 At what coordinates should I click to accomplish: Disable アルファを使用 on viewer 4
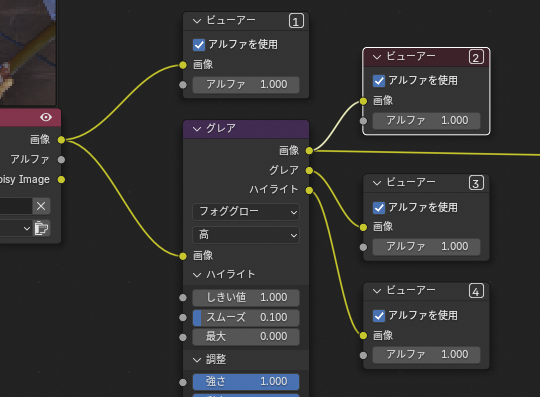379,316
